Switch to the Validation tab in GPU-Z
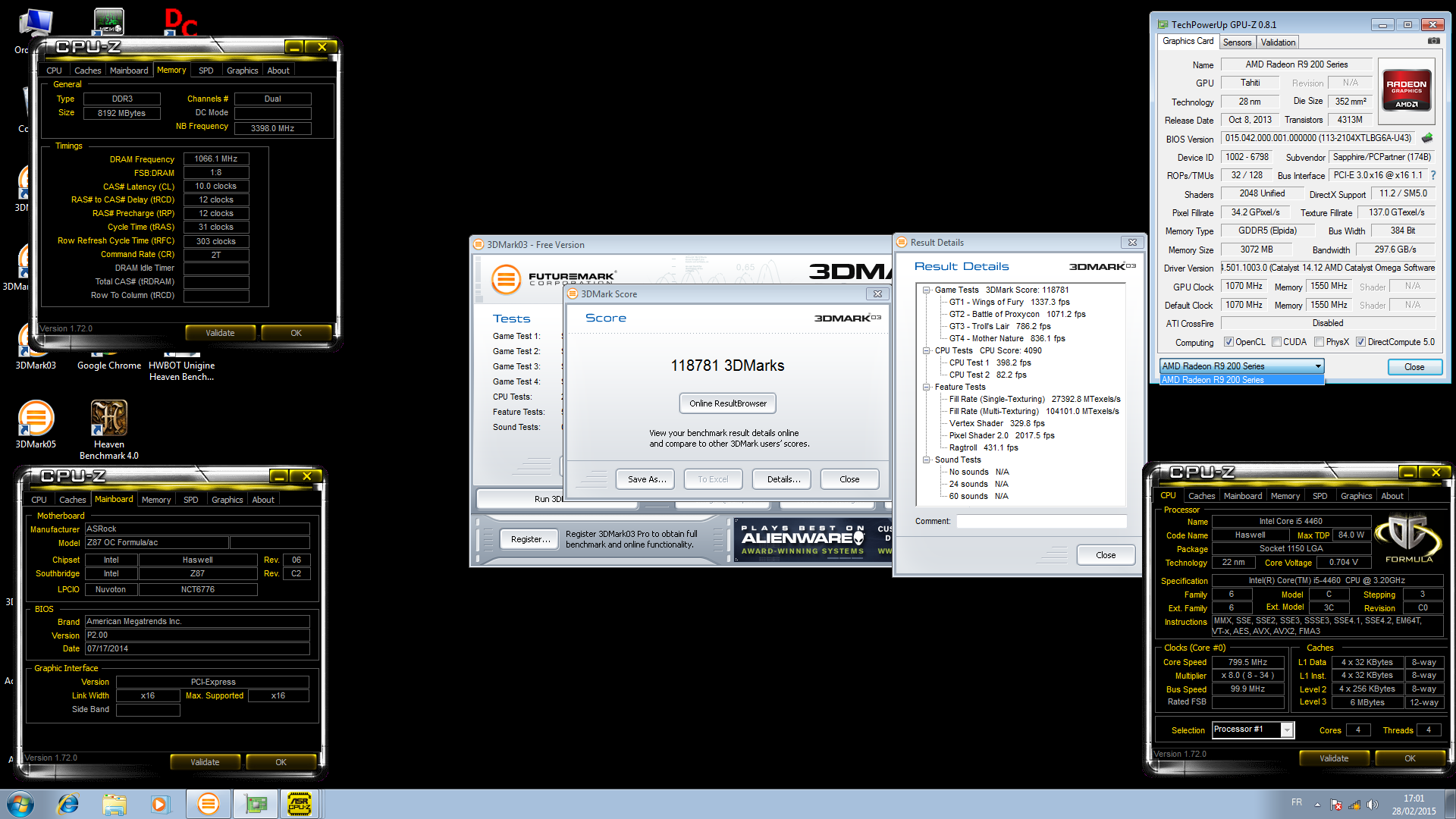Image resolution: width=1456 pixels, height=819 pixels. point(1278,42)
